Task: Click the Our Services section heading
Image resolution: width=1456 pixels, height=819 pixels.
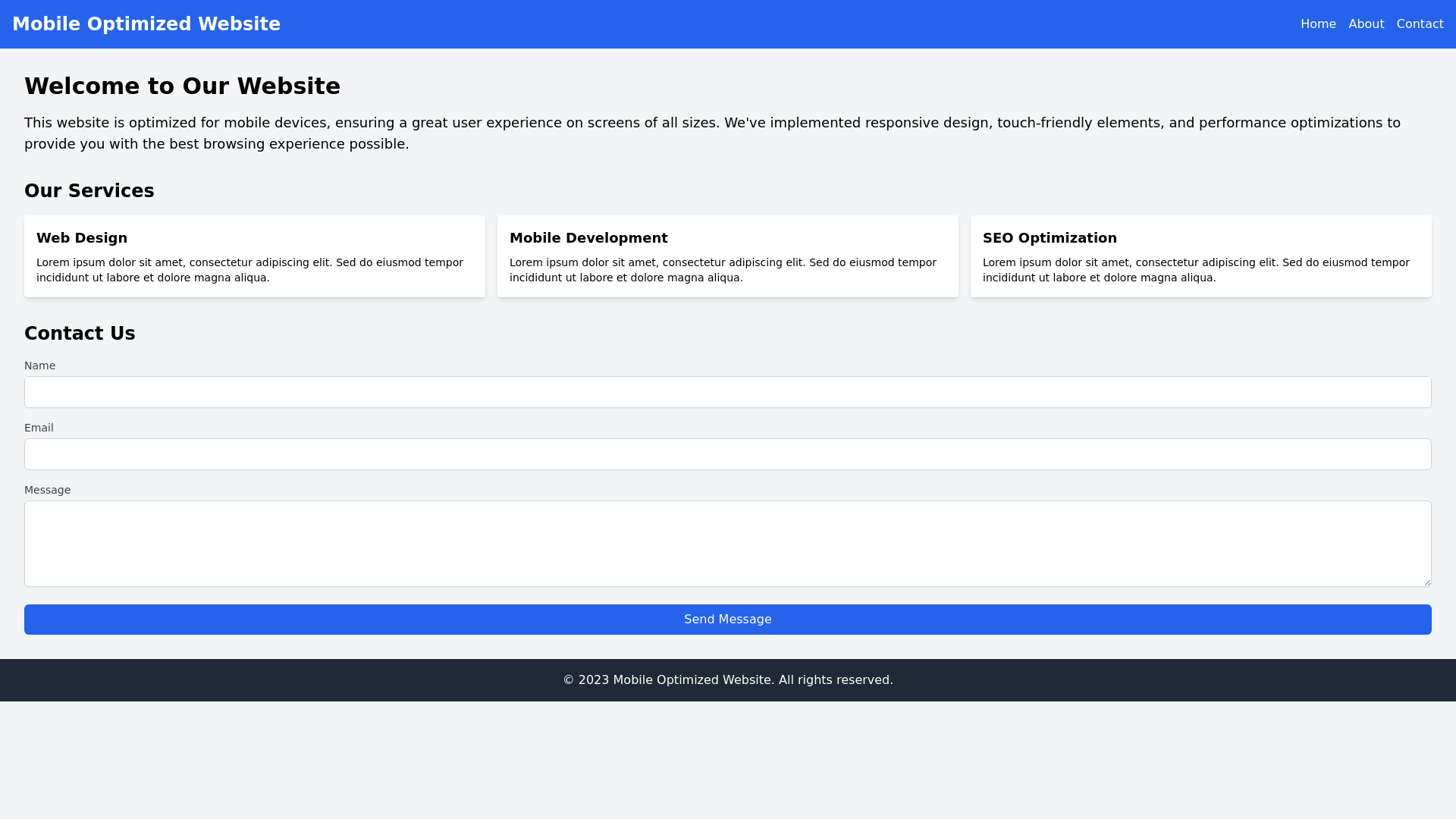Action: (x=89, y=191)
